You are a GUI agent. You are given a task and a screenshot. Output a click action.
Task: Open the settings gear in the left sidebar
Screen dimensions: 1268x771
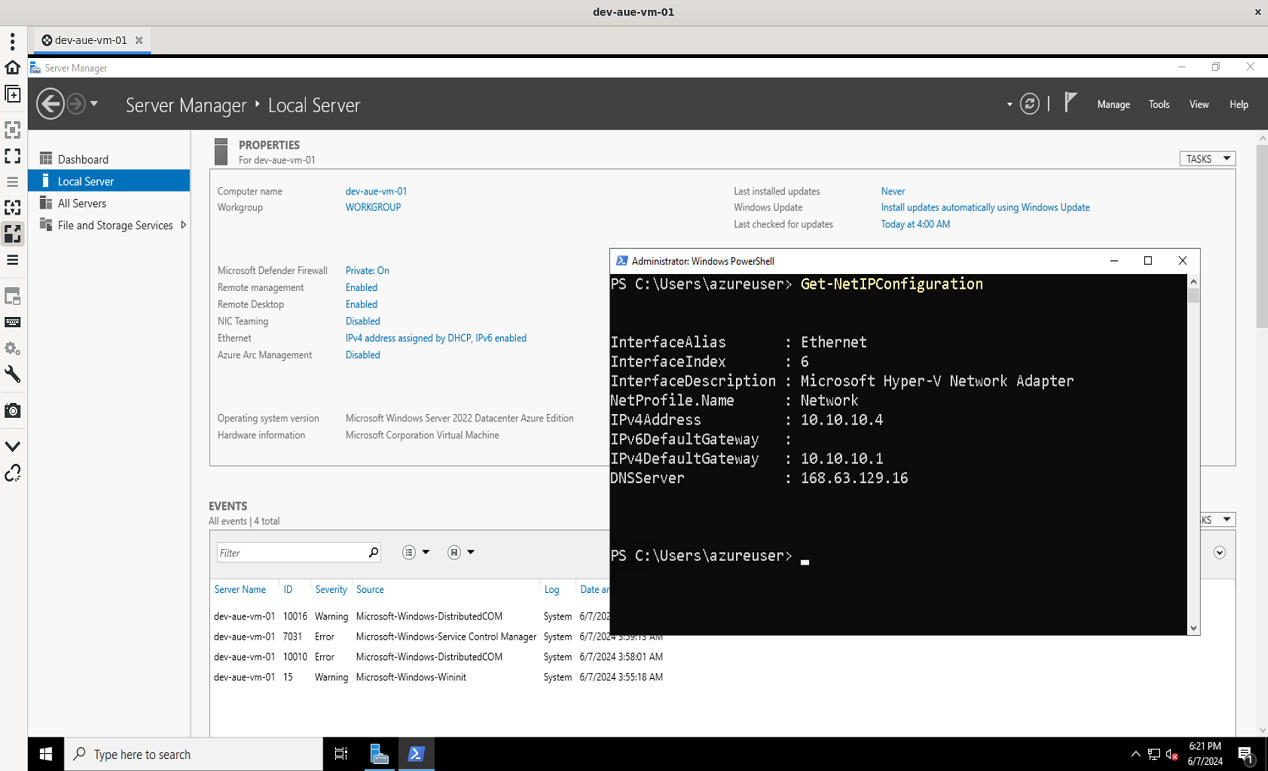tap(13, 348)
